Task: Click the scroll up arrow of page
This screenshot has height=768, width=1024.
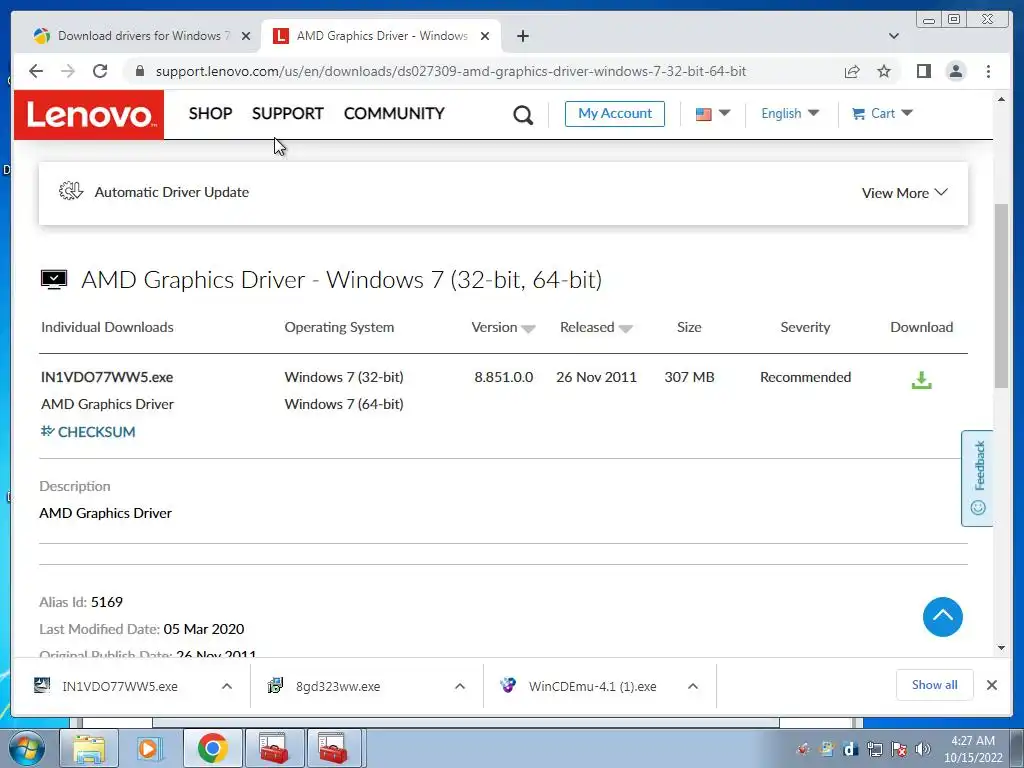Action: click(1001, 99)
